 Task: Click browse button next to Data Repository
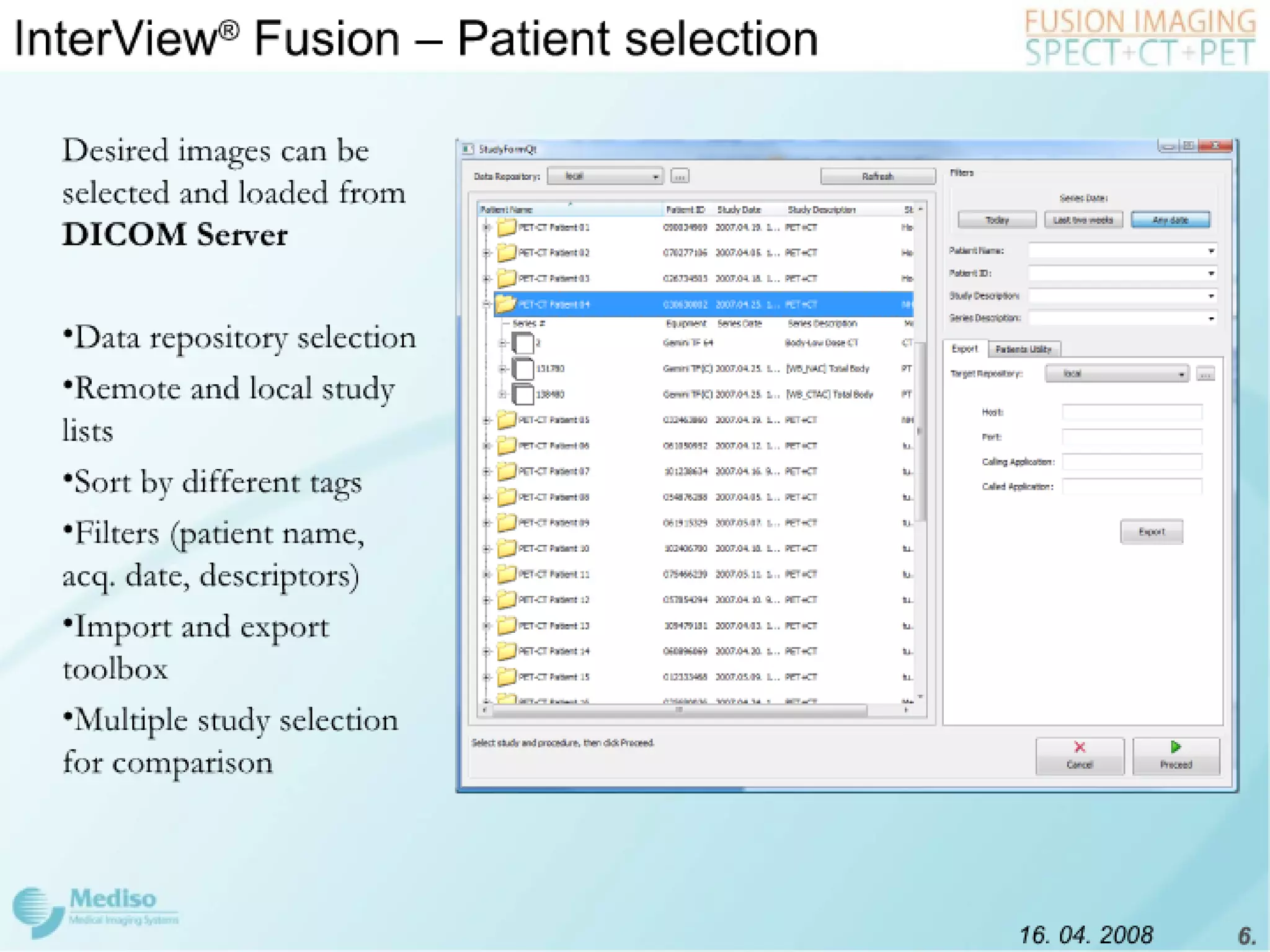point(680,177)
